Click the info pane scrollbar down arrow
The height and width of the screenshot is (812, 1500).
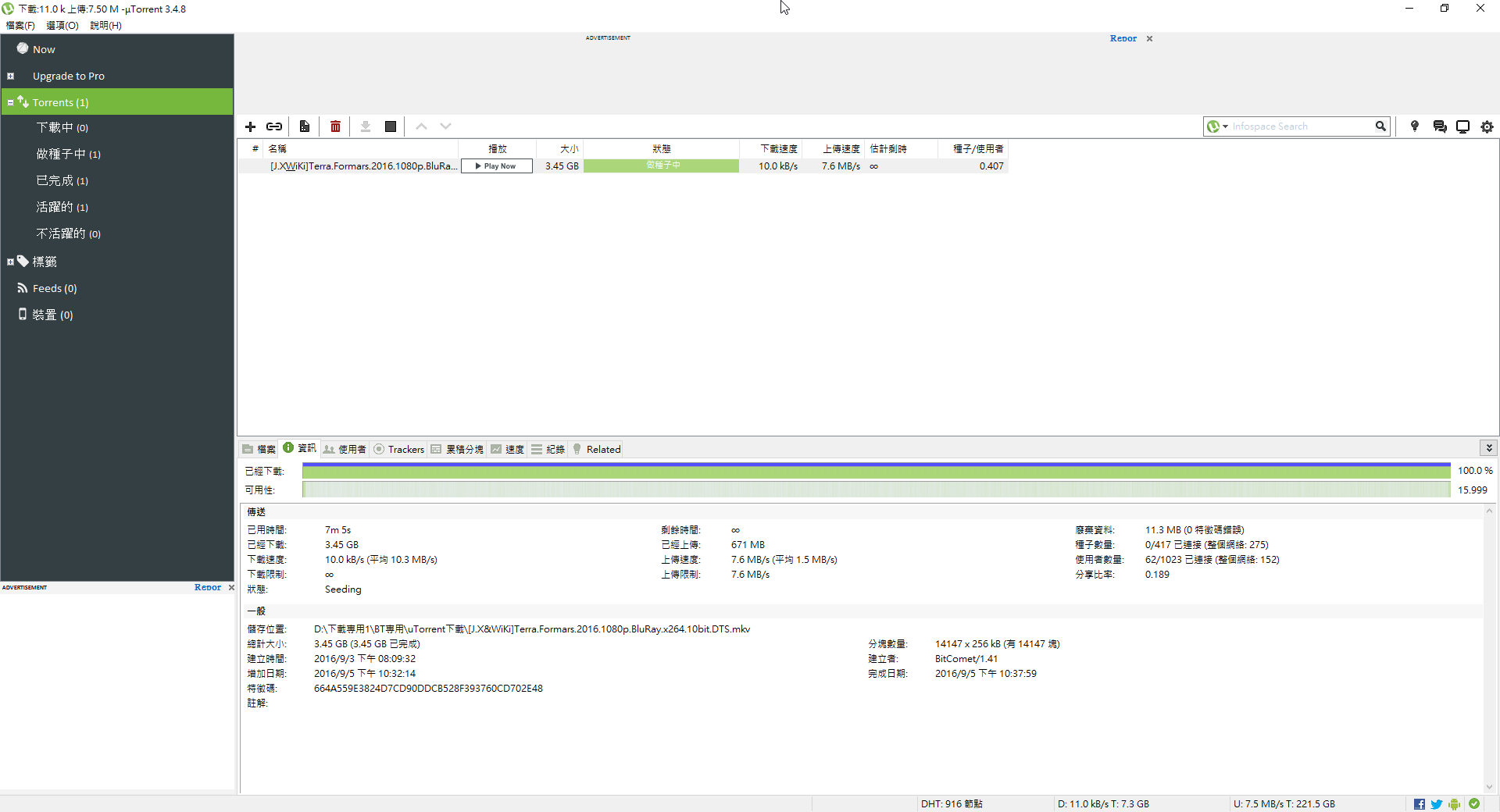click(1490, 787)
